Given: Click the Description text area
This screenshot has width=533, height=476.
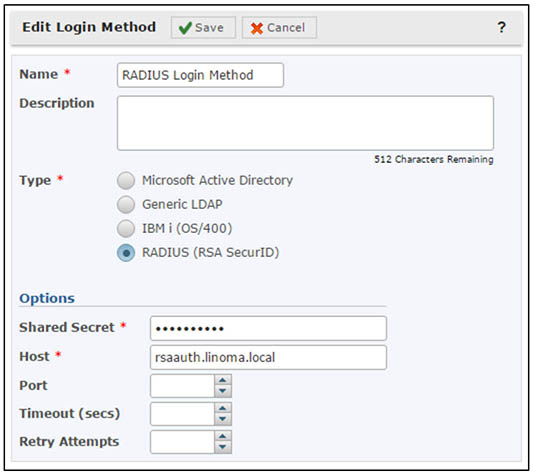Looking at the screenshot, I should pos(305,123).
